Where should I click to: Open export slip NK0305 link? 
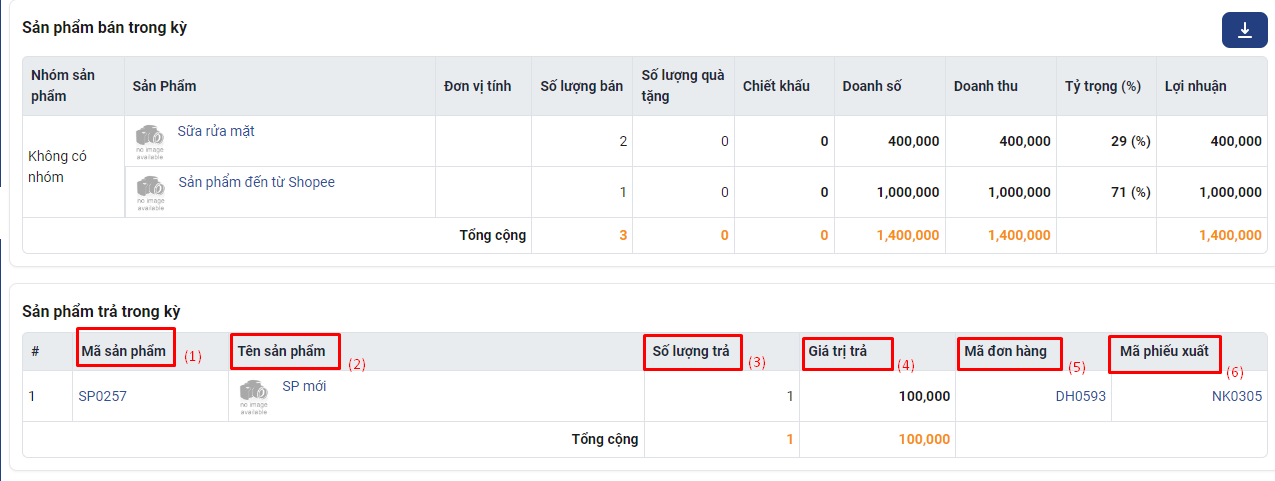[1236, 396]
